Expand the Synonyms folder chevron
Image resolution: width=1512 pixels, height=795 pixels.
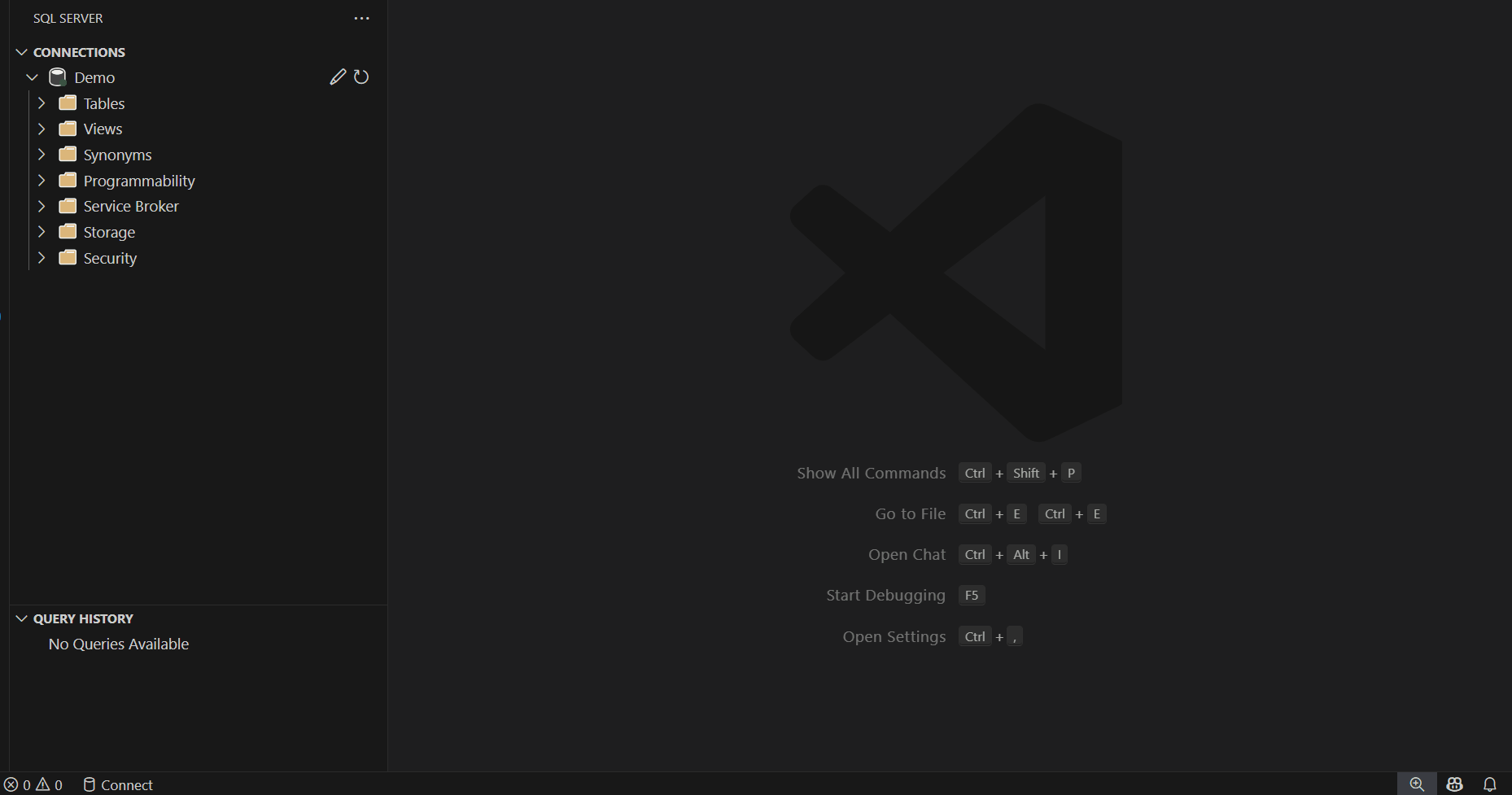point(42,154)
